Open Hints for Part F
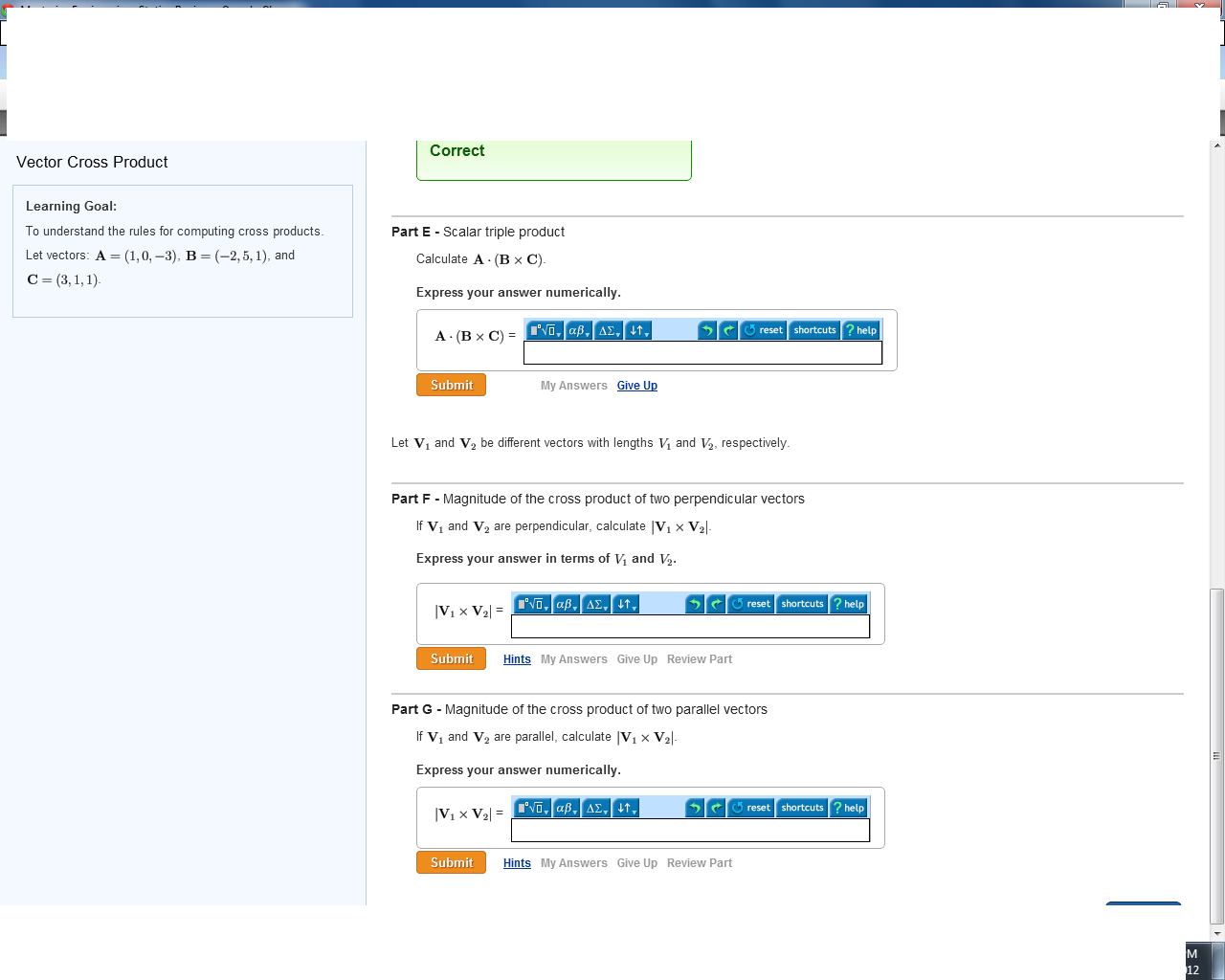The height and width of the screenshot is (980, 1225). coord(517,659)
